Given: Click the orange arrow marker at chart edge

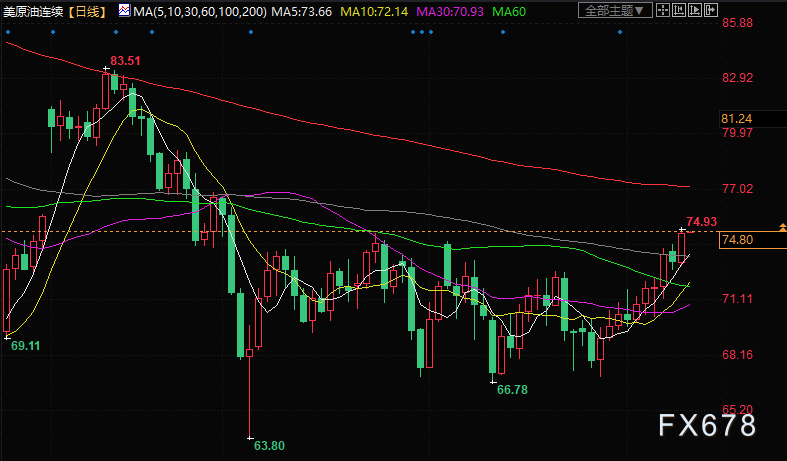Looking at the screenshot, I should (782, 228).
